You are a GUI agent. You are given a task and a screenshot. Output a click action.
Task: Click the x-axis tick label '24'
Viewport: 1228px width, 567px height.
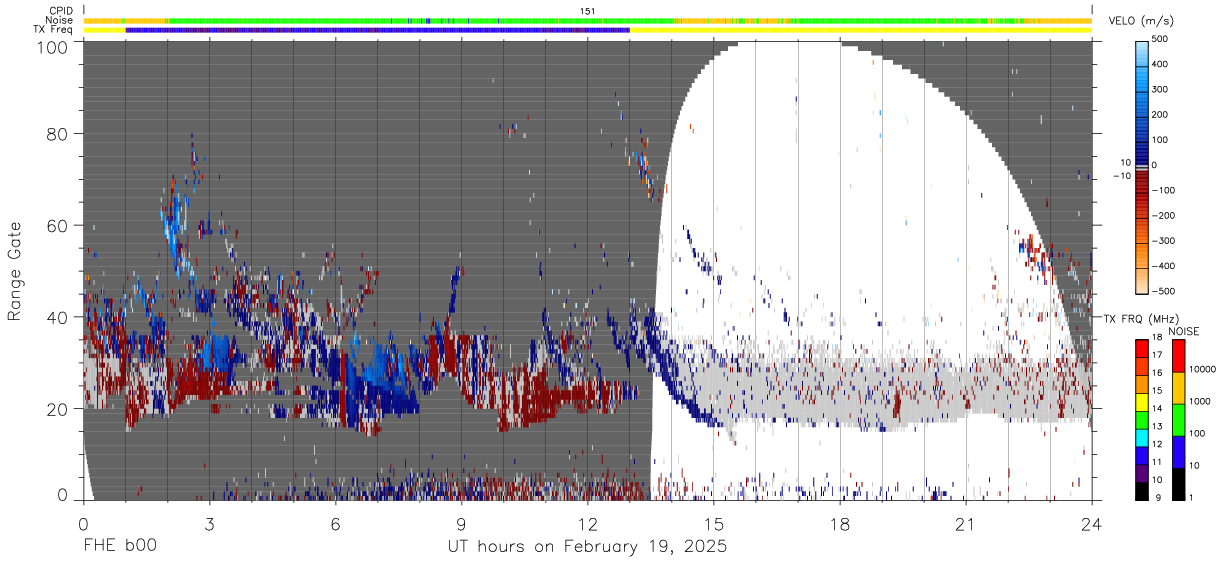pyautogui.click(x=1092, y=524)
